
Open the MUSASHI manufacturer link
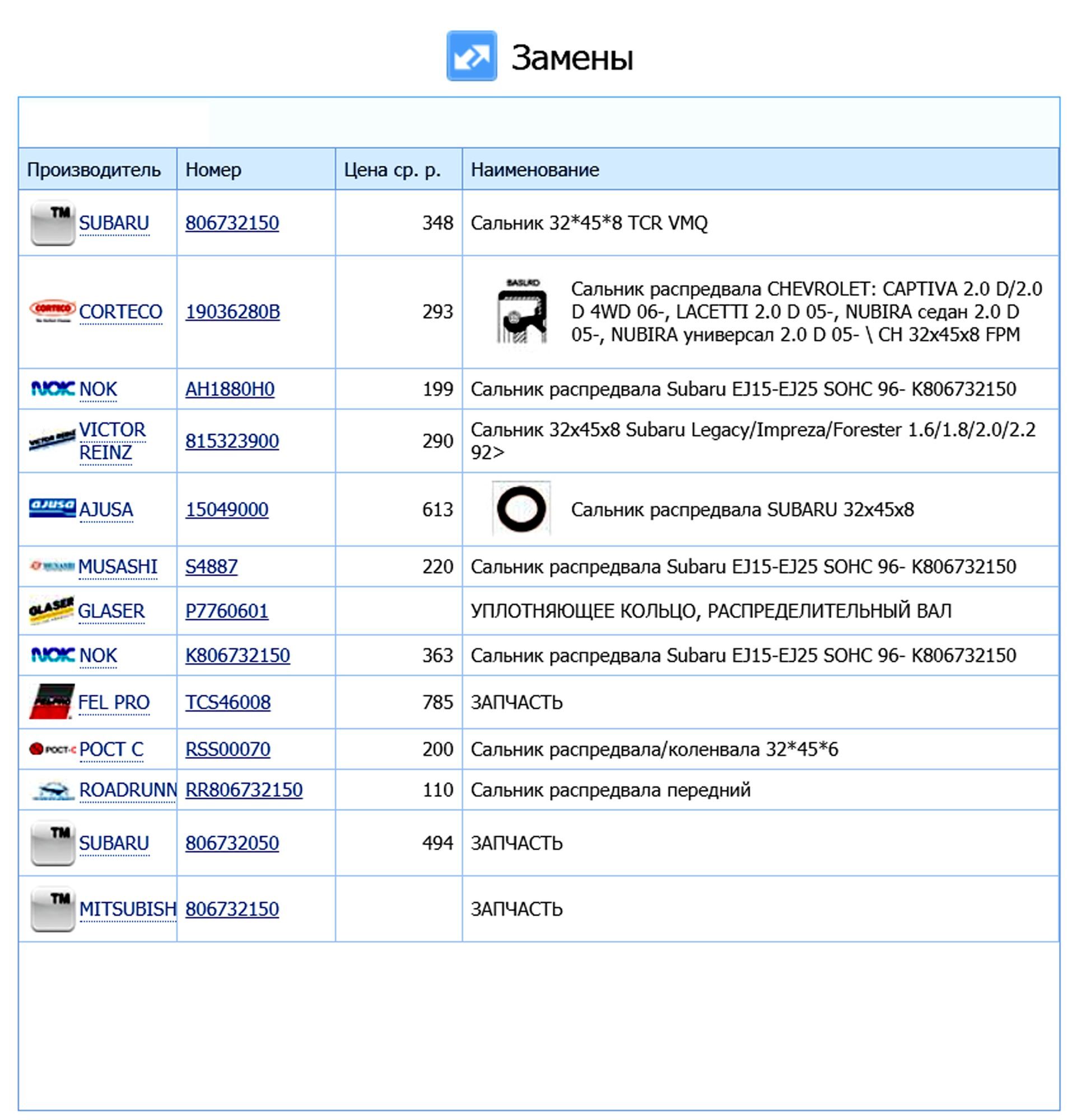point(118,566)
